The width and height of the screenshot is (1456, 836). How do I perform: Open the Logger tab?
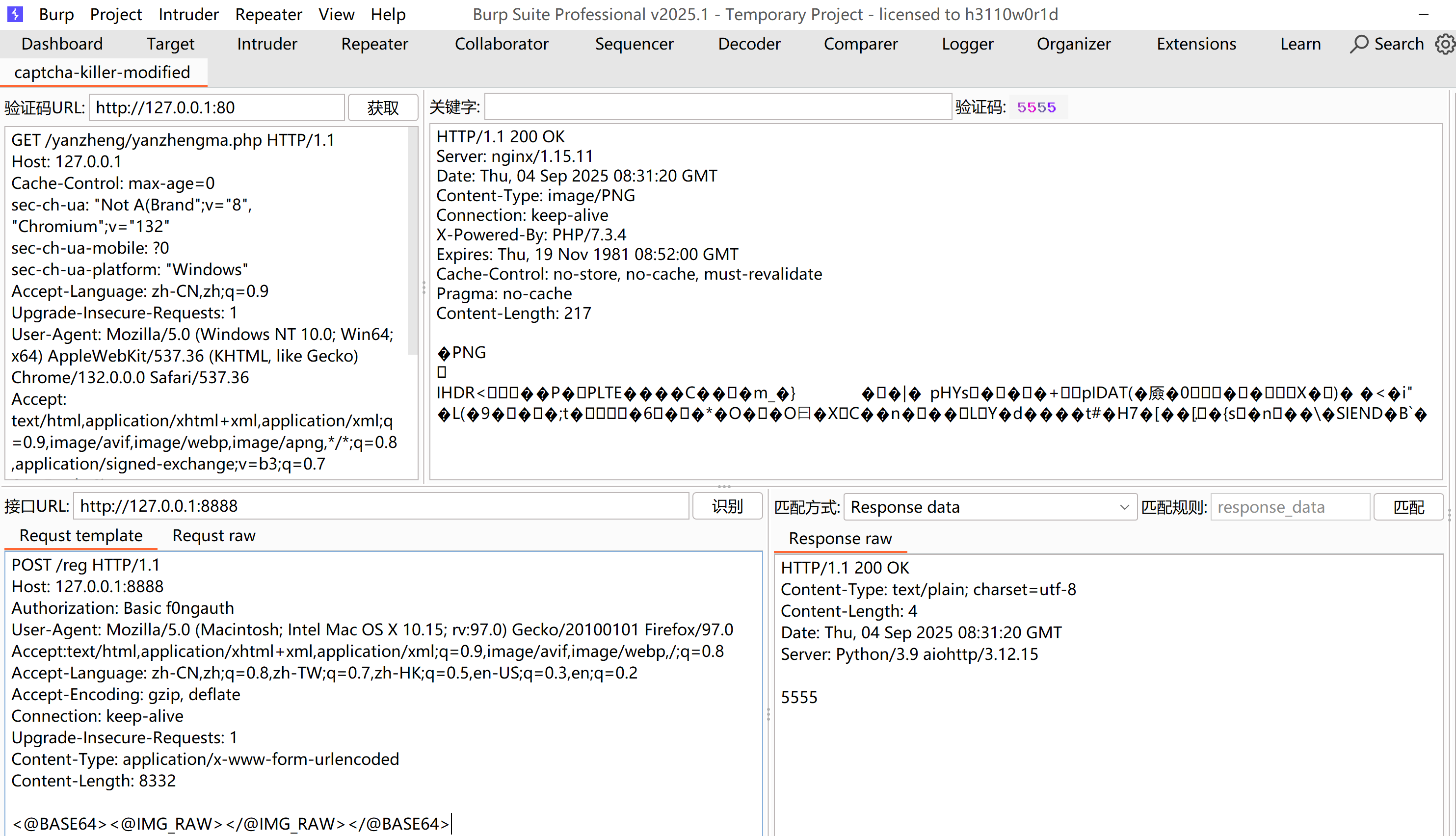tap(967, 44)
